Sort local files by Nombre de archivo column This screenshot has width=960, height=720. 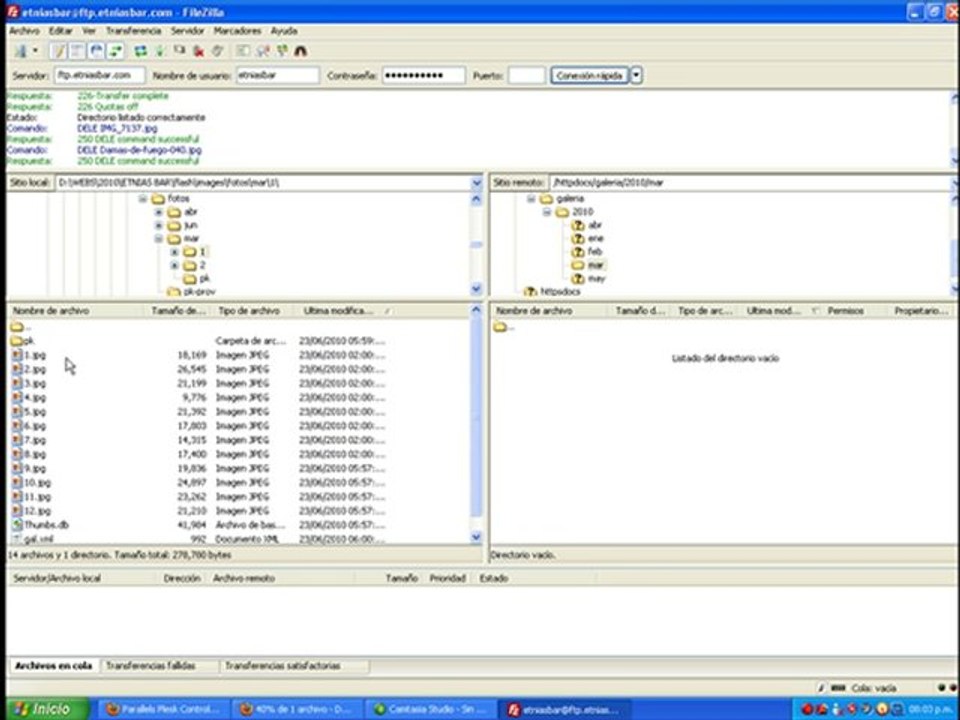(x=77, y=311)
